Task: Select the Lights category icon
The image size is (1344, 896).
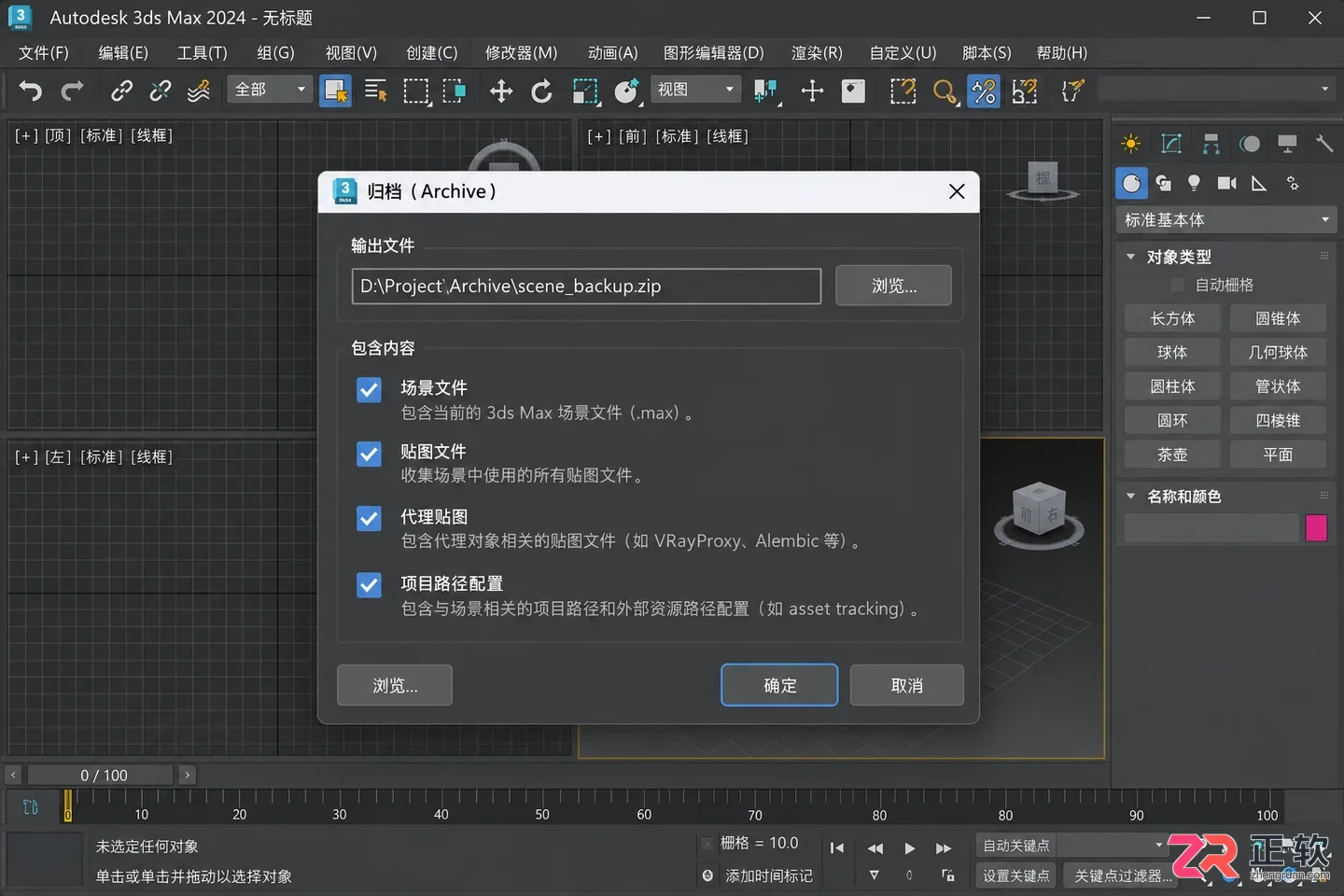Action: tap(1194, 183)
